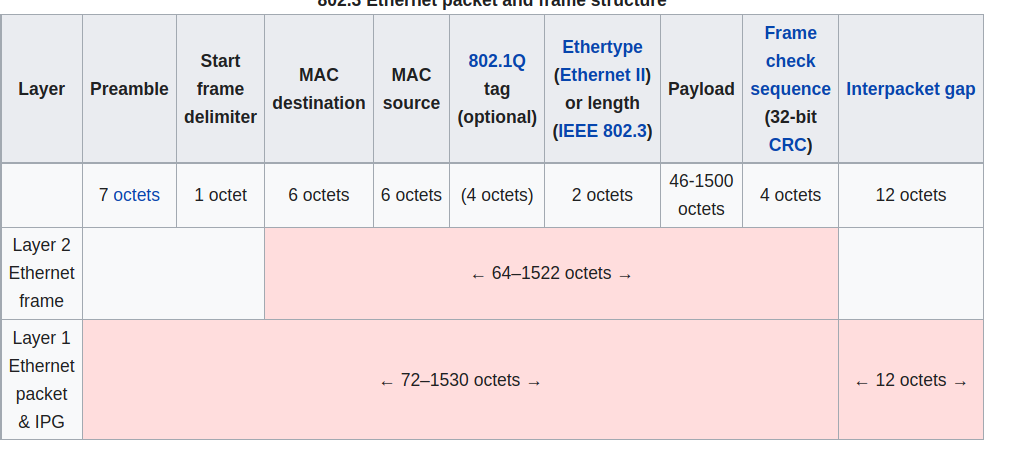Select the MAC source header cell

tap(411, 89)
